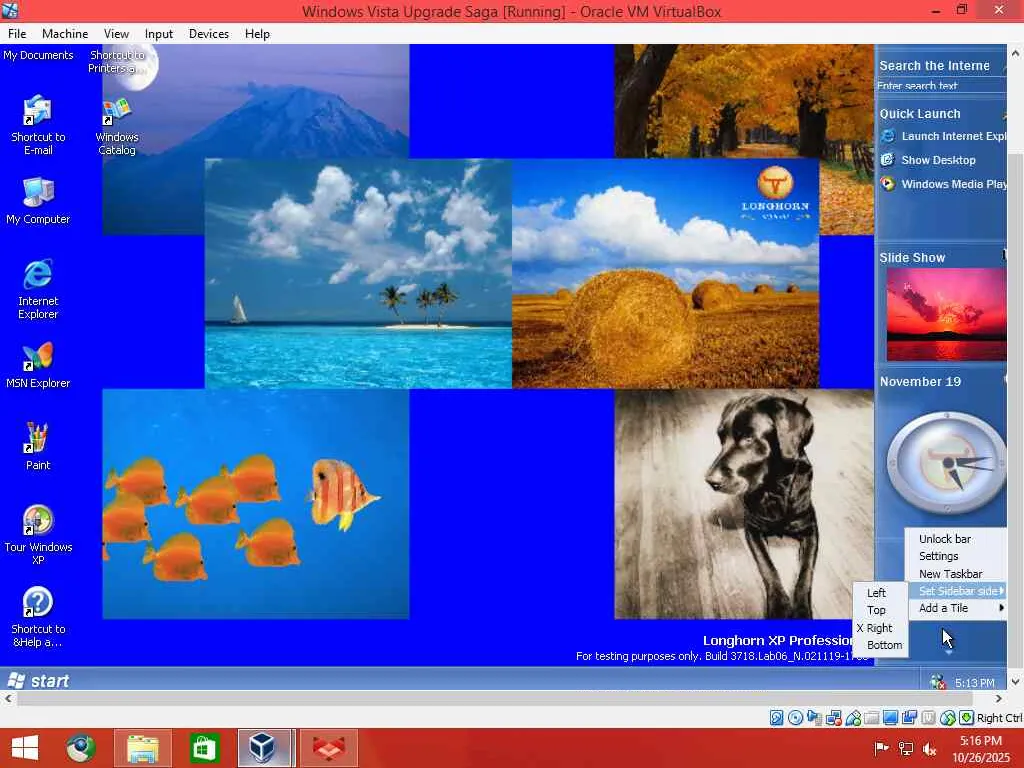Select the checked Right sidebar option
The image size is (1024, 768).
[880, 628]
